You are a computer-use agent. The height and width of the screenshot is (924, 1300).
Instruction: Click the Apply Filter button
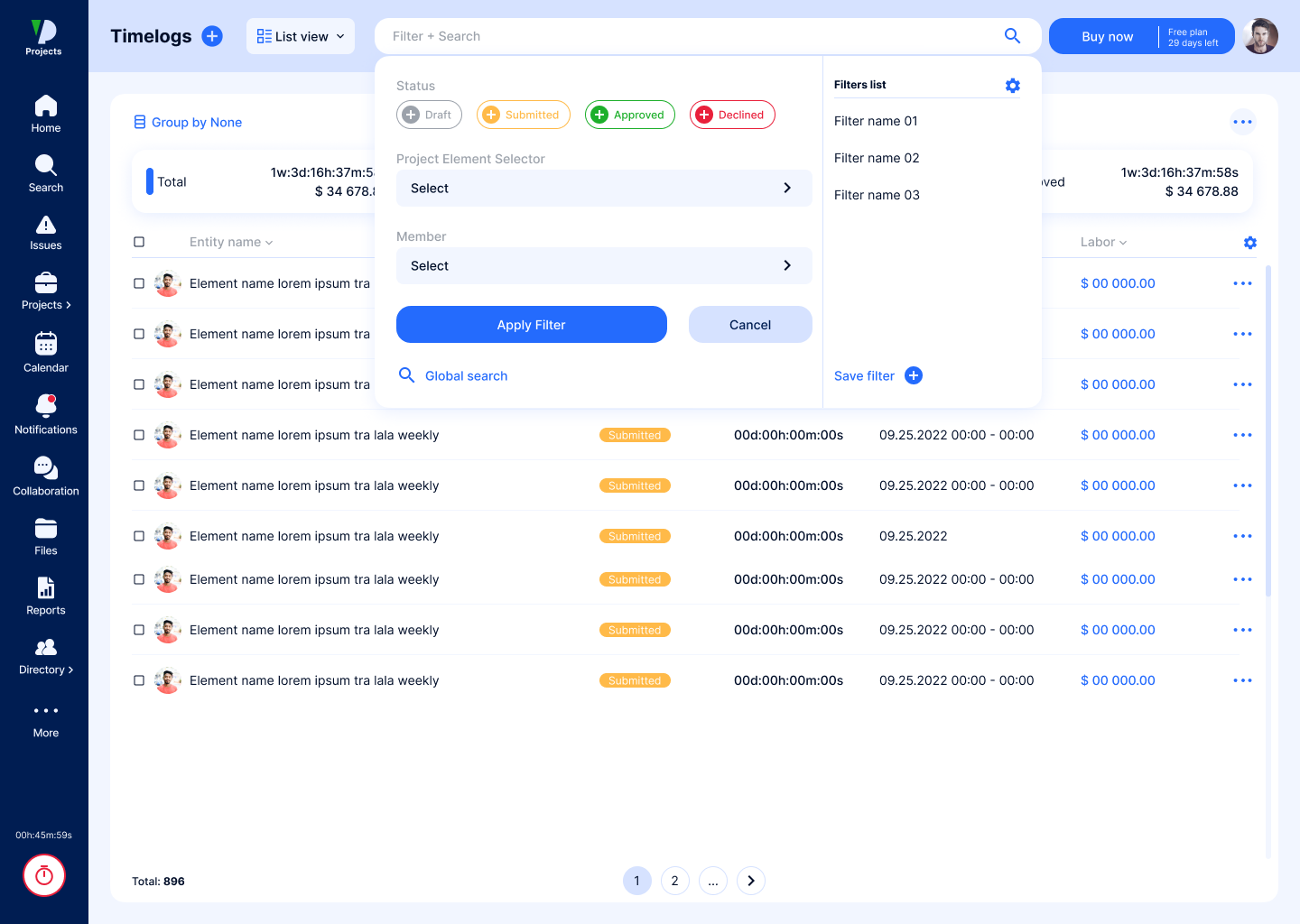pyautogui.click(x=531, y=325)
